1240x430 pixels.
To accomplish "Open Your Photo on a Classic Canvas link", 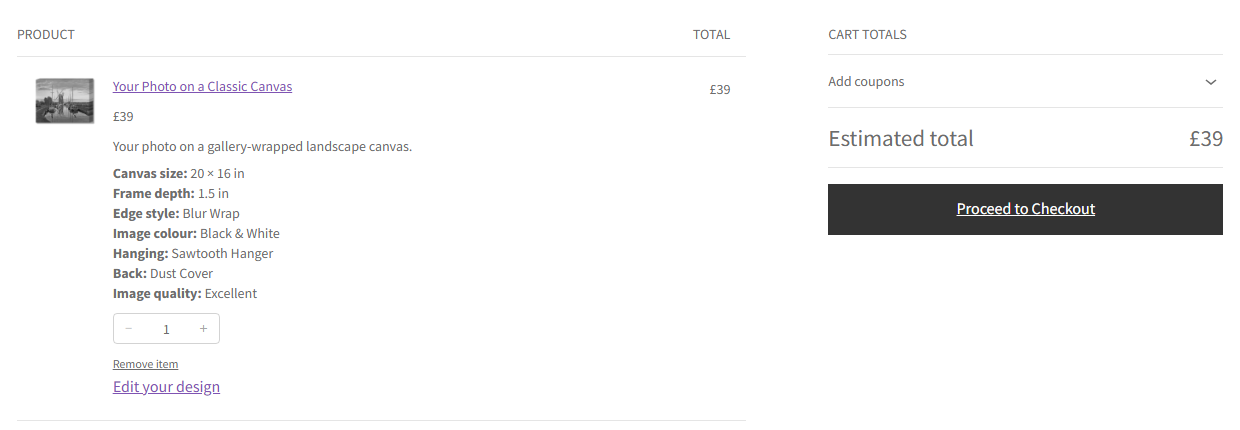I will coord(203,87).
